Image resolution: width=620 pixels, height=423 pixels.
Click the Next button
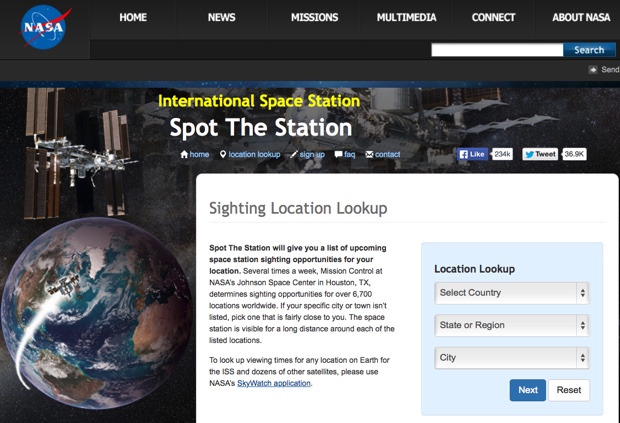click(x=528, y=390)
